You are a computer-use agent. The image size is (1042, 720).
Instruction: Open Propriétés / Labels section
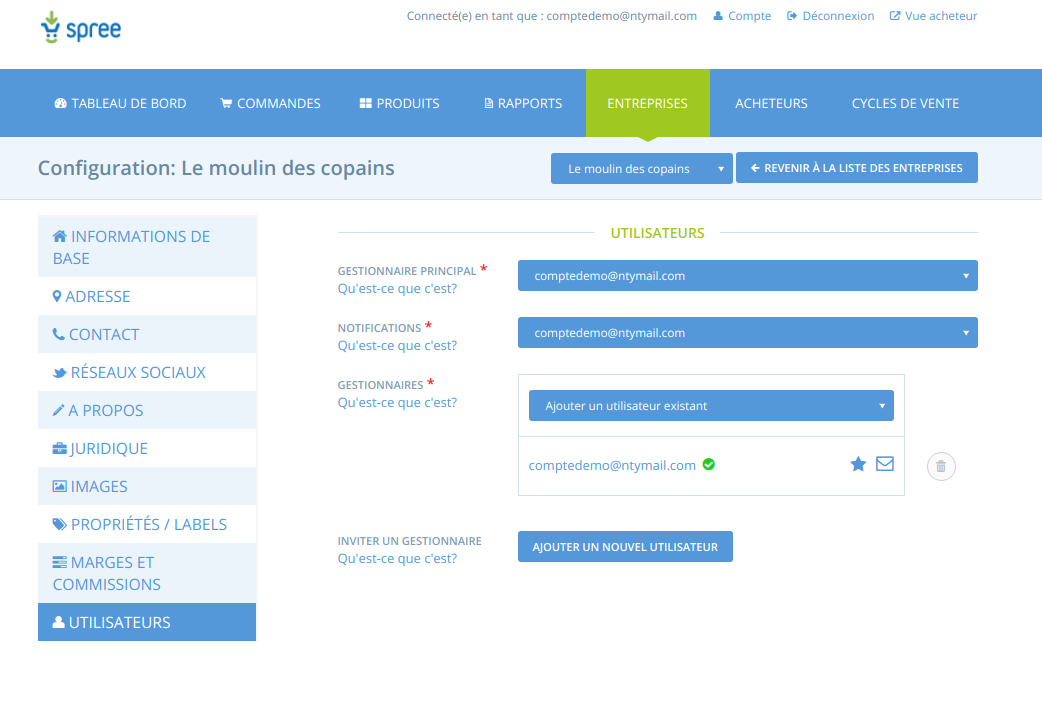(147, 524)
